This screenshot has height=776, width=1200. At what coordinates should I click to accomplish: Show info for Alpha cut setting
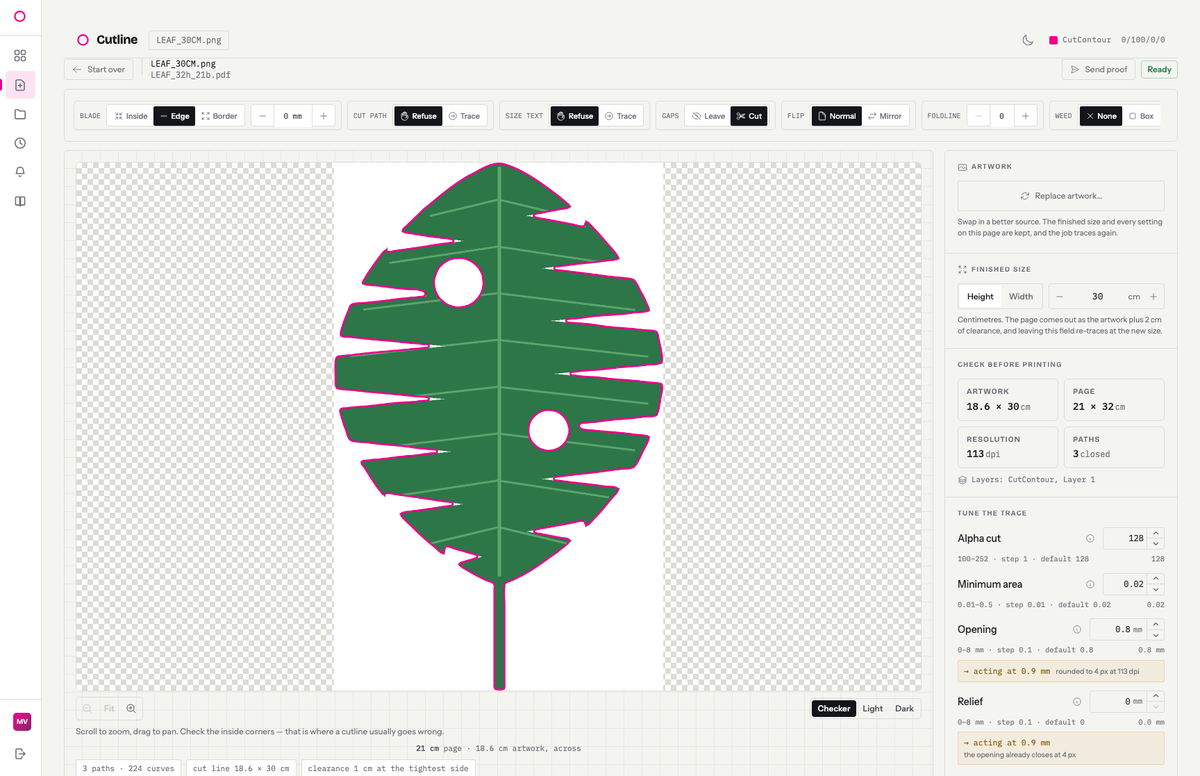click(x=1090, y=539)
